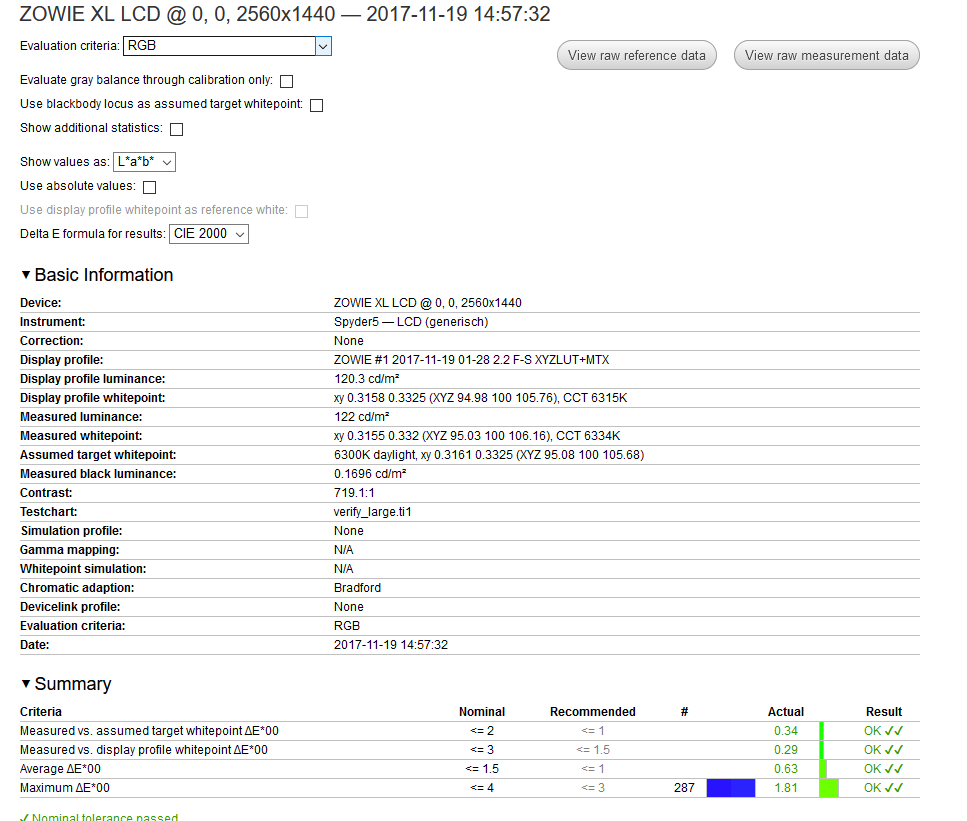This screenshot has height=821, width=967.
Task: Click the 0.1696 cd/m² black luminance value
Action: pos(370,474)
